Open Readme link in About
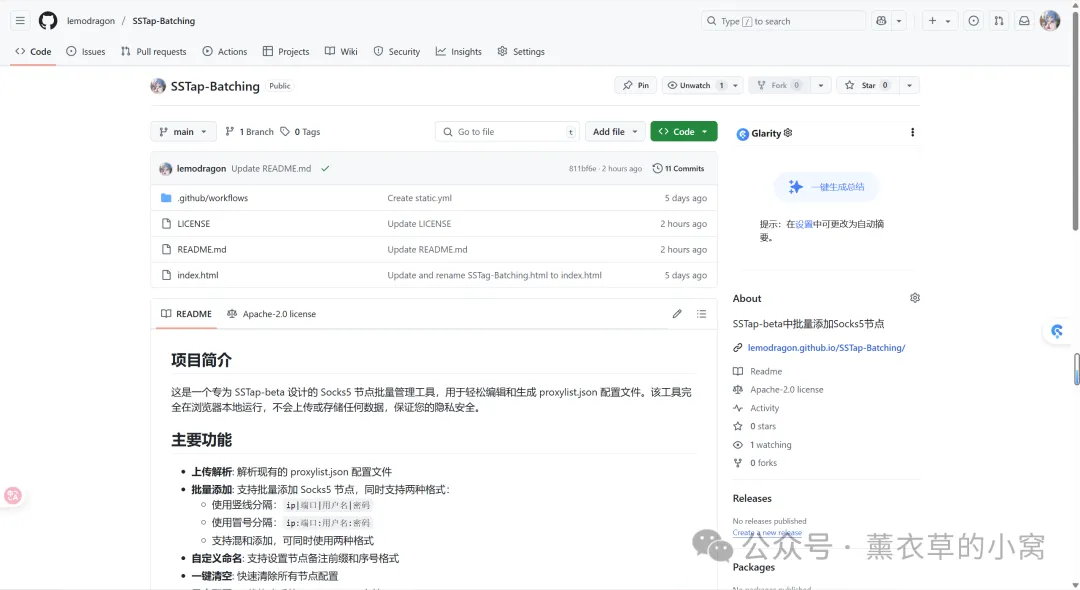Image resolution: width=1080 pixels, height=590 pixels. click(766, 371)
